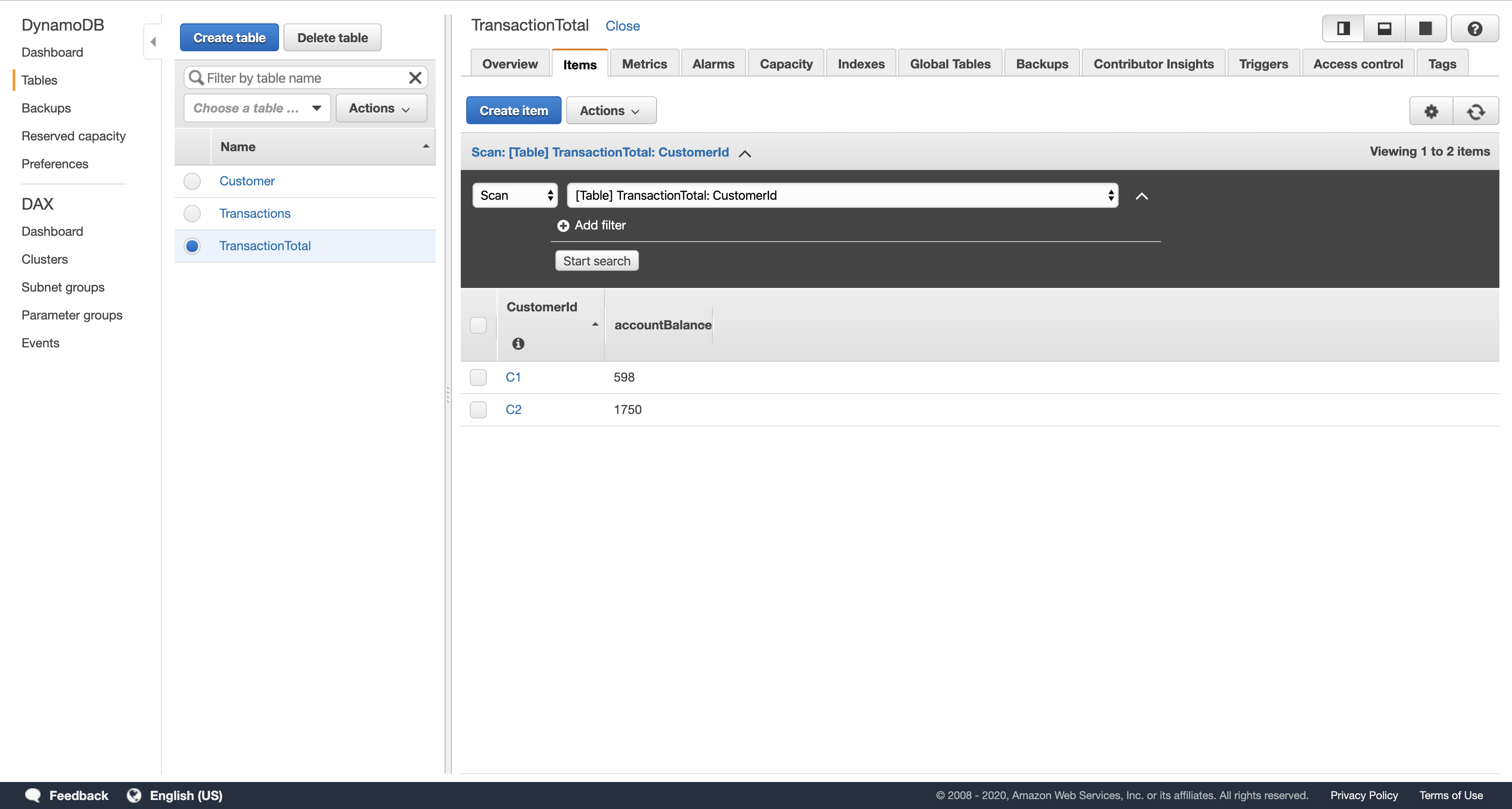Click the refresh items icon
The width and height of the screenshot is (1512, 809).
(x=1476, y=111)
